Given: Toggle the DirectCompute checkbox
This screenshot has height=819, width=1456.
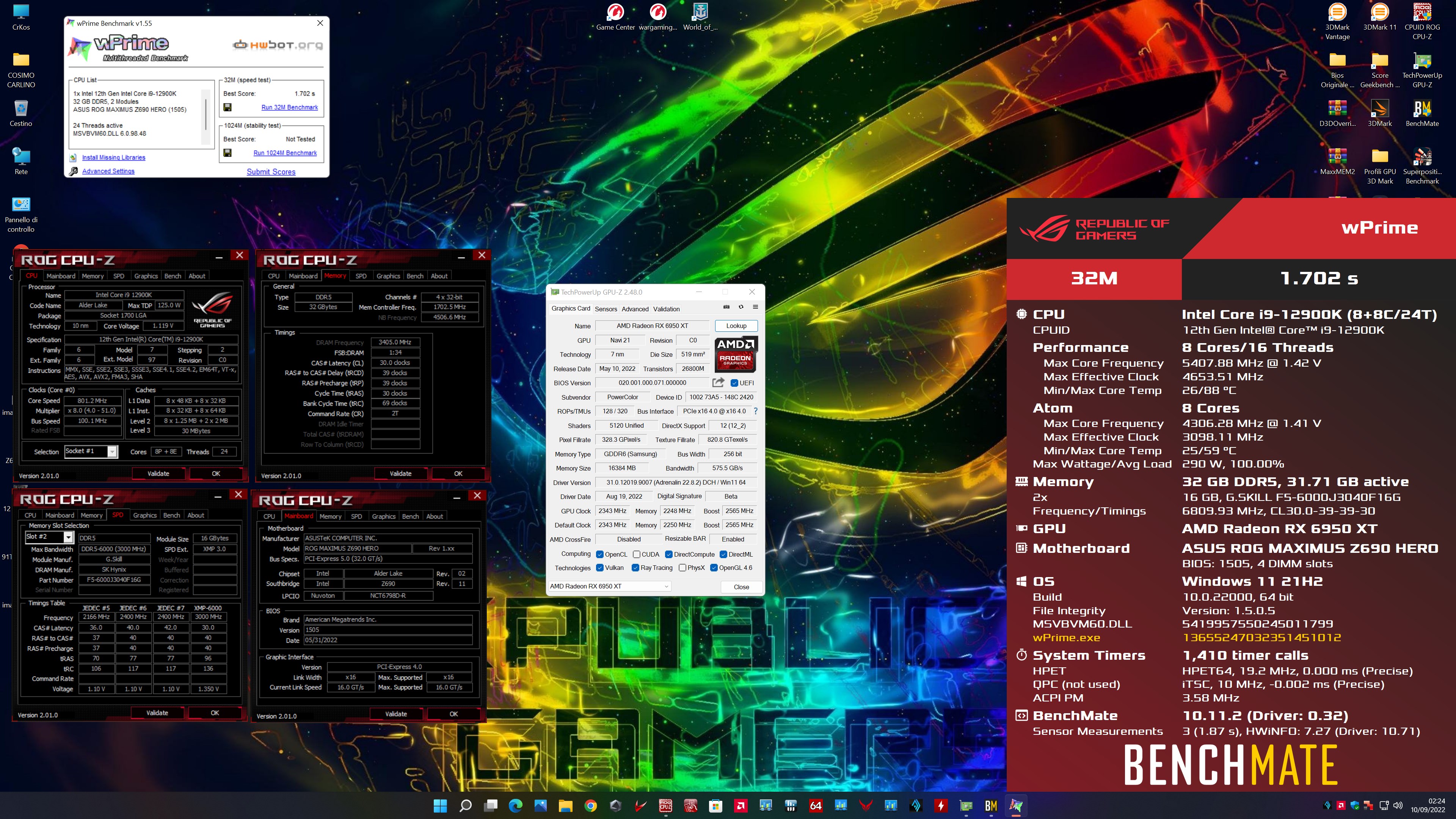Looking at the screenshot, I should click(668, 554).
